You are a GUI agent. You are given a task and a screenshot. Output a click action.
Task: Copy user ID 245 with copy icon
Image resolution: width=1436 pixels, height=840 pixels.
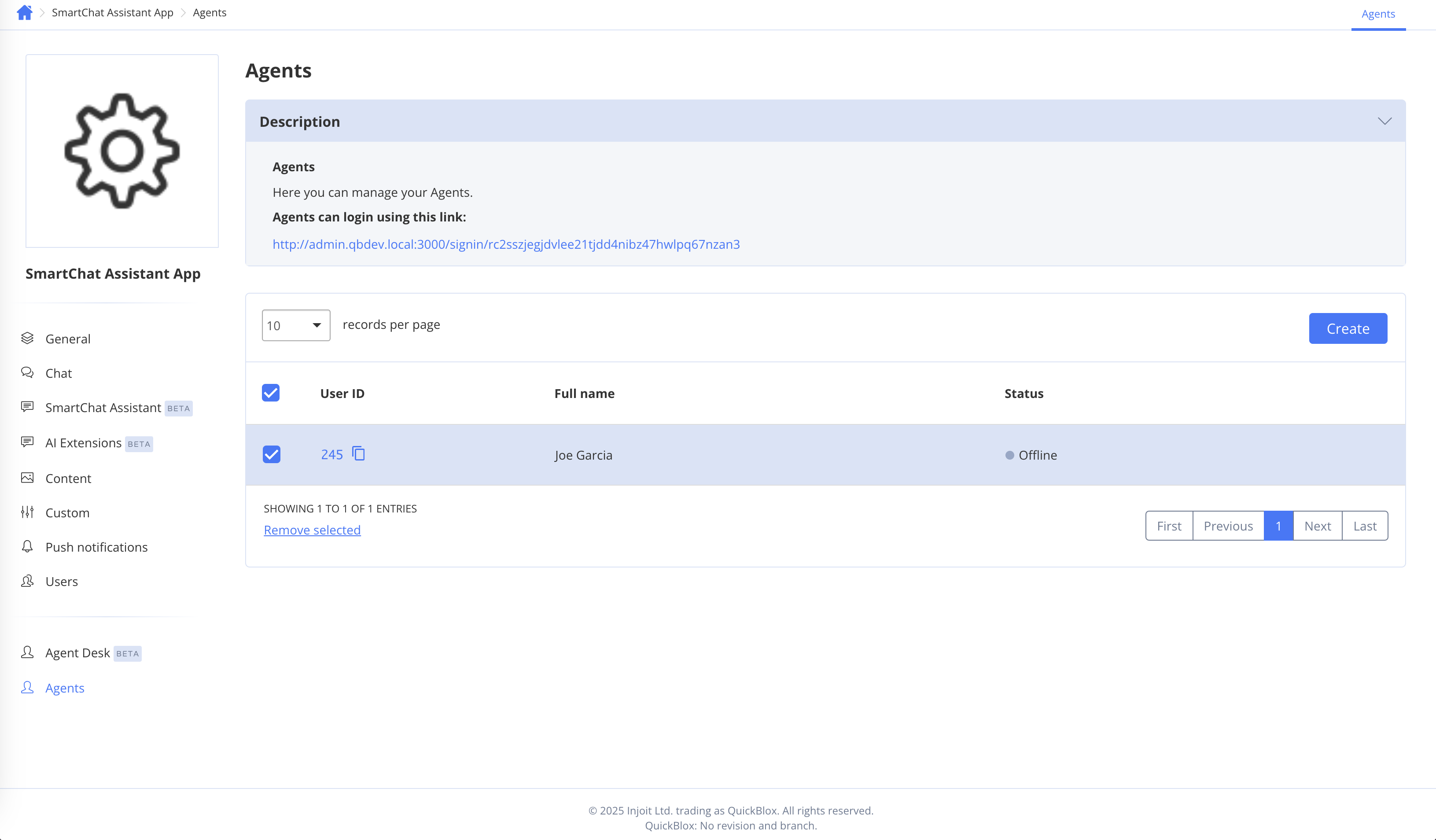click(x=358, y=453)
